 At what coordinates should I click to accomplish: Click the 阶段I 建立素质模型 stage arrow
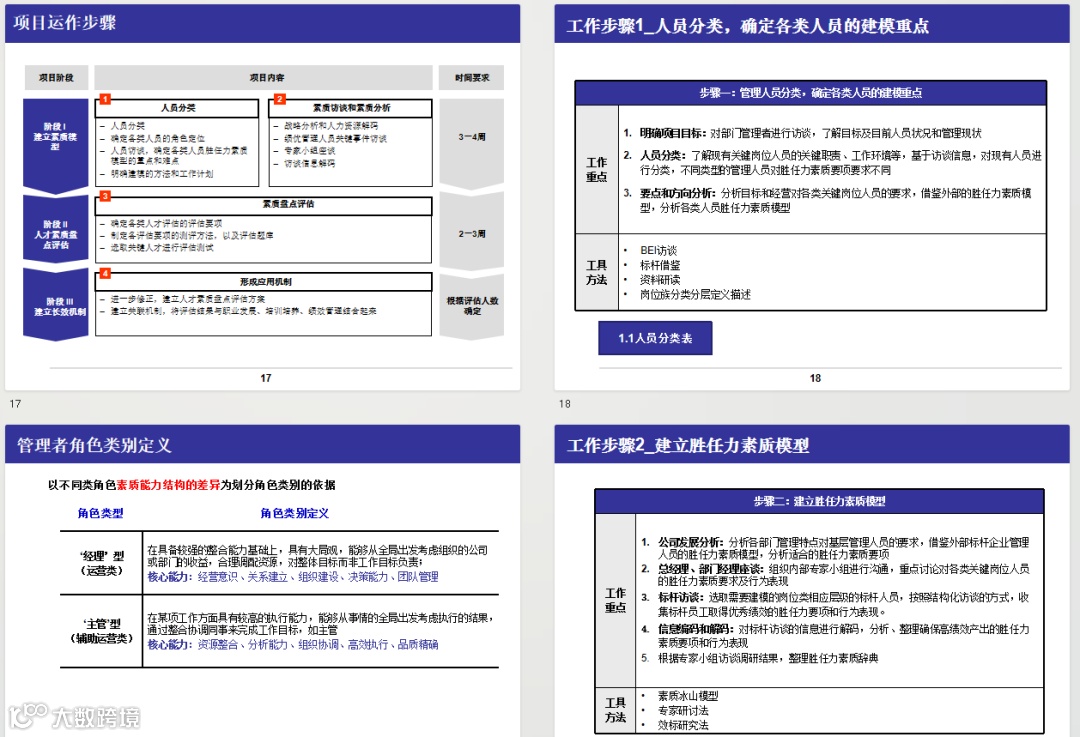[56, 145]
